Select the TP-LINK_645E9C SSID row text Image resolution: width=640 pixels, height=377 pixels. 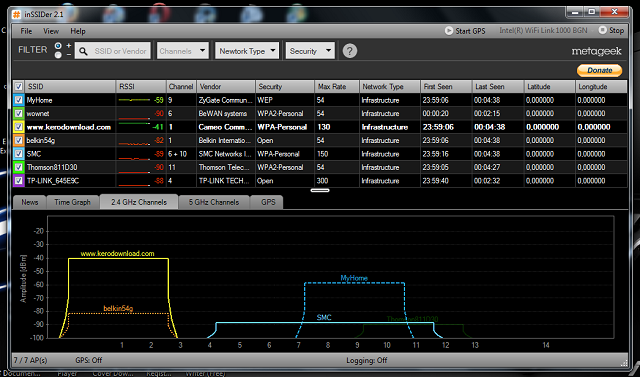tap(53, 181)
